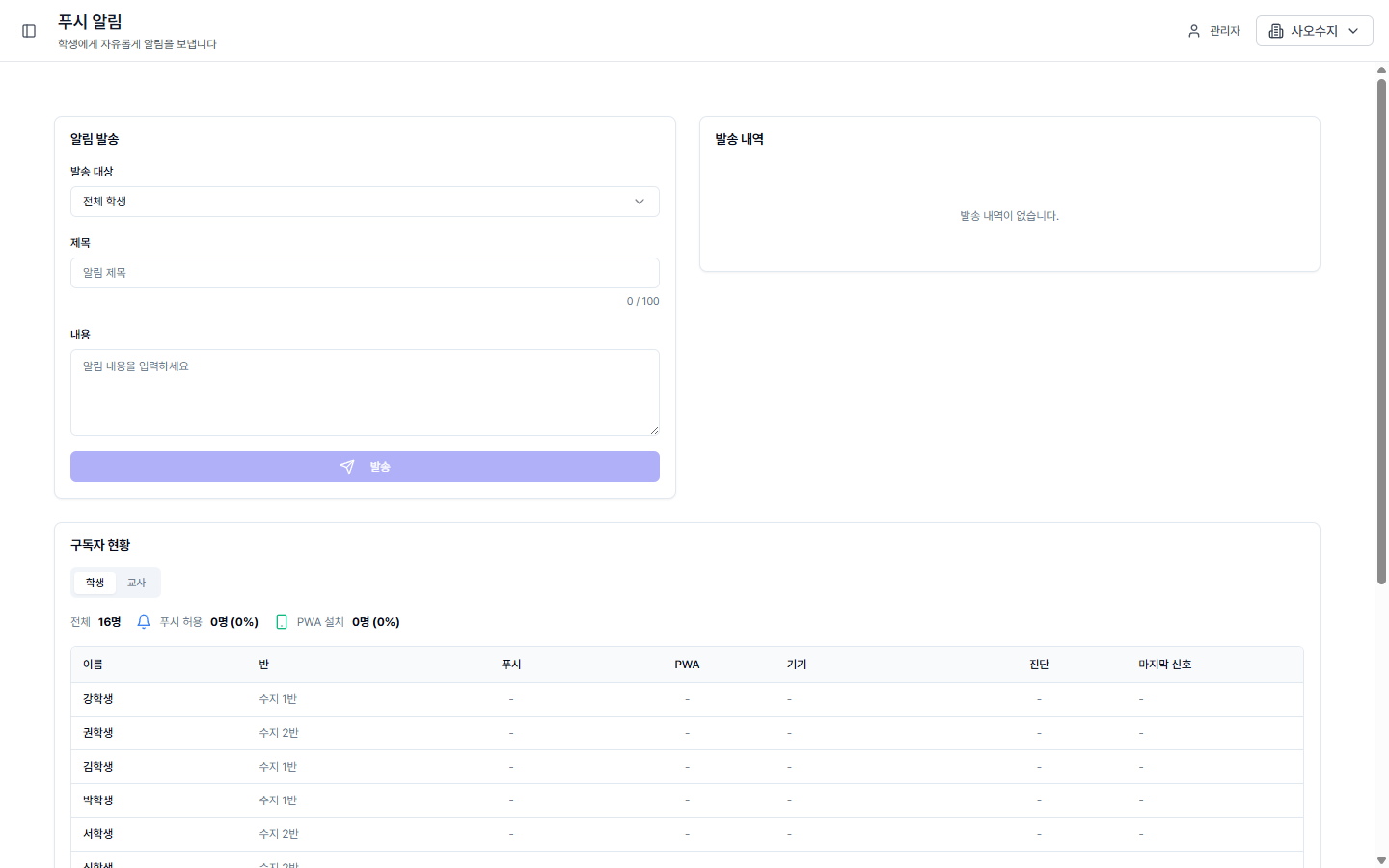The height and width of the screenshot is (868, 1389).
Task: Click the chevron in the 발송 대상 selector
Action: coord(639,202)
